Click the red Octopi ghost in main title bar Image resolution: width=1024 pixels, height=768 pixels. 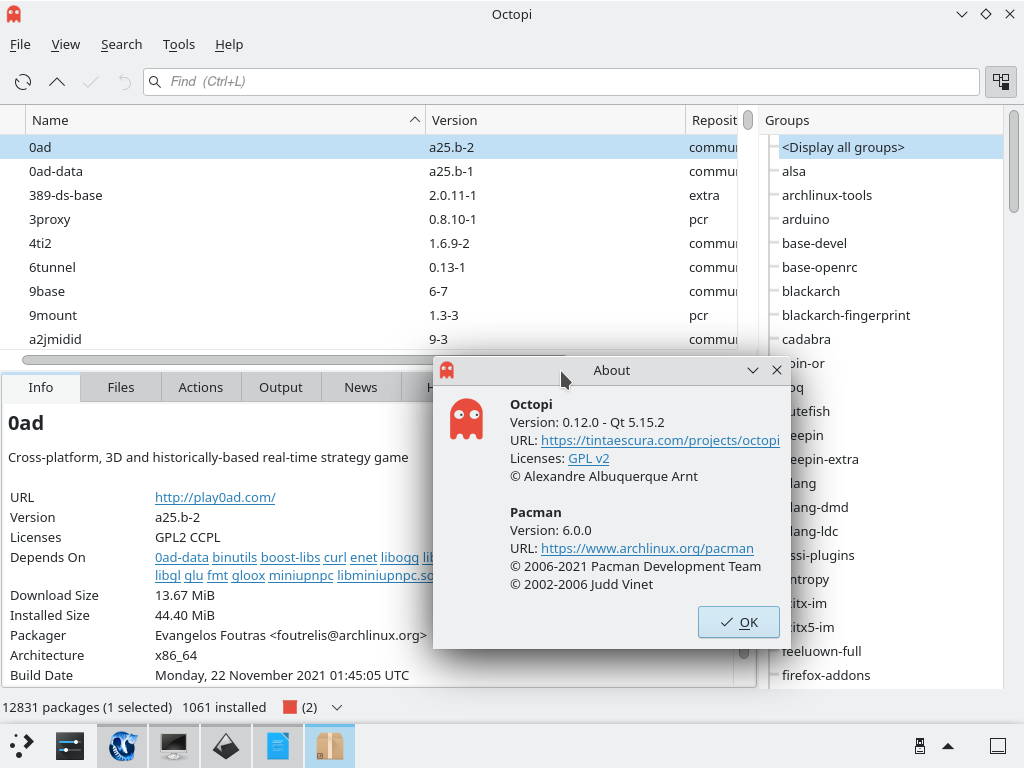coord(14,14)
